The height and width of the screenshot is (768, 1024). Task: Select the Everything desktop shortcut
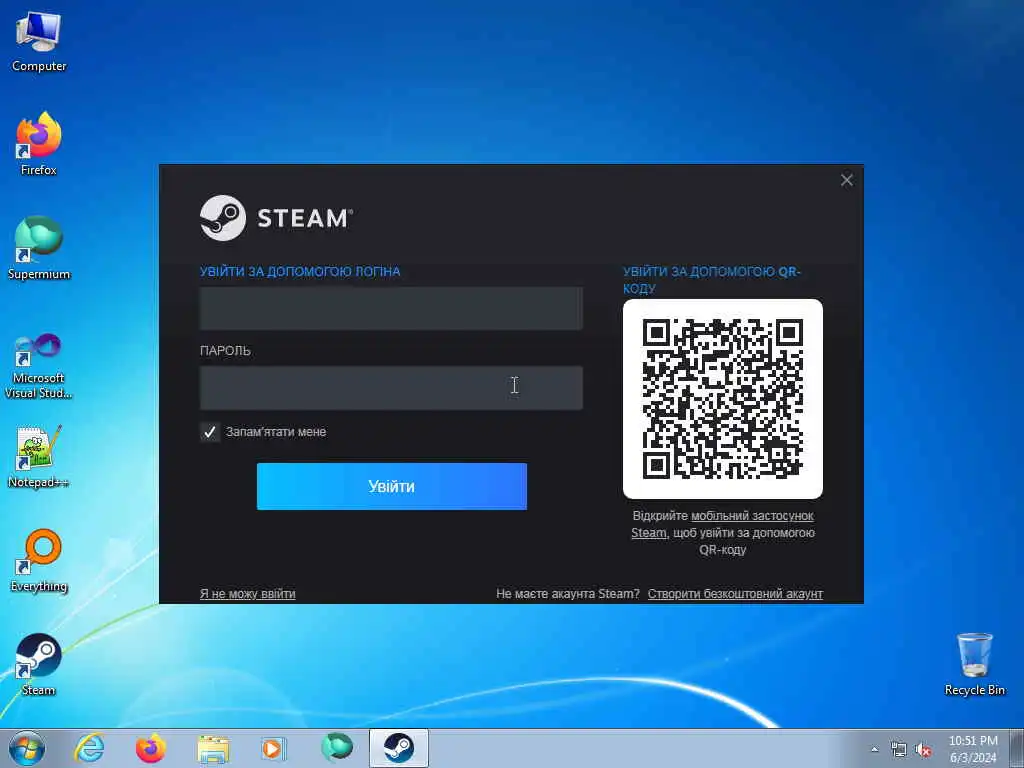coord(39,560)
